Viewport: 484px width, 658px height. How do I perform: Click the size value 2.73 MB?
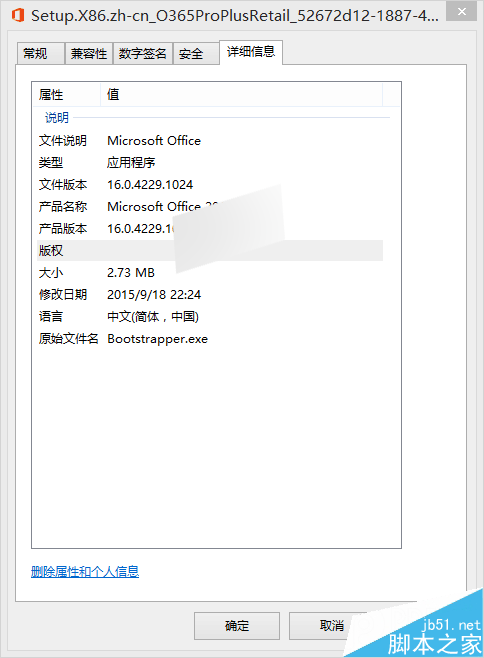point(131,273)
